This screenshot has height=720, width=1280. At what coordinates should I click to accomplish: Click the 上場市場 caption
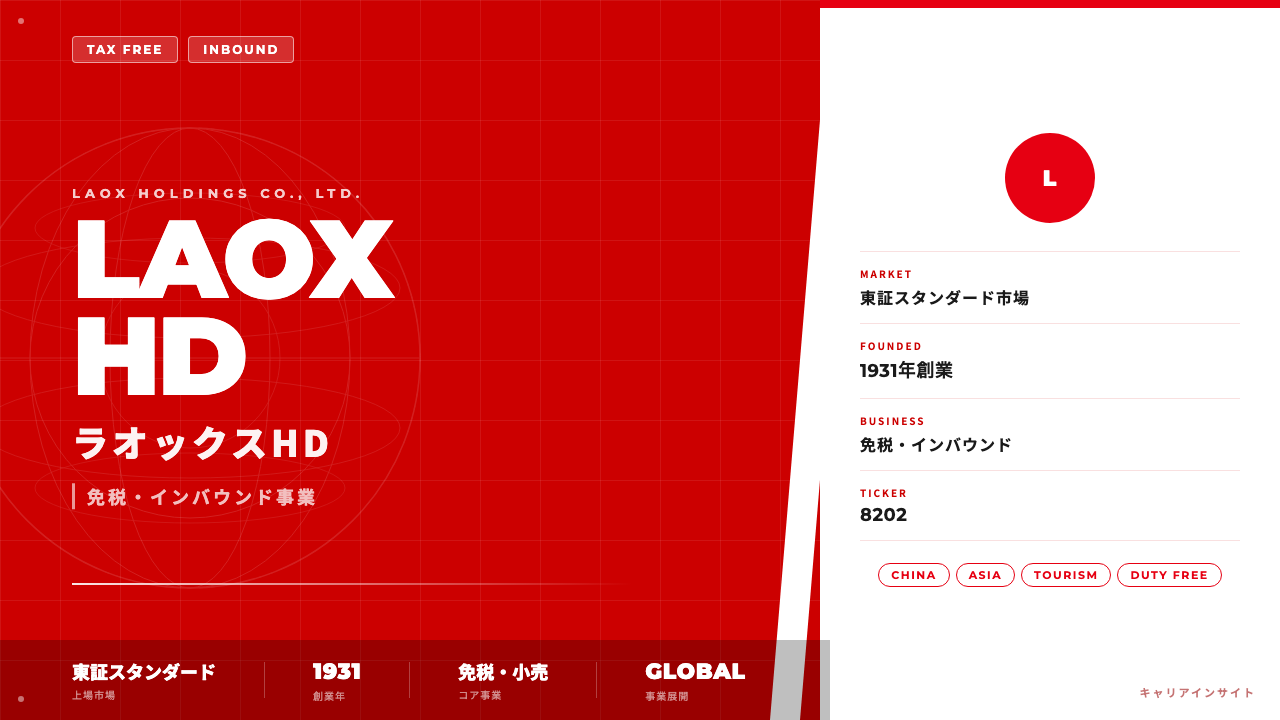coord(94,695)
